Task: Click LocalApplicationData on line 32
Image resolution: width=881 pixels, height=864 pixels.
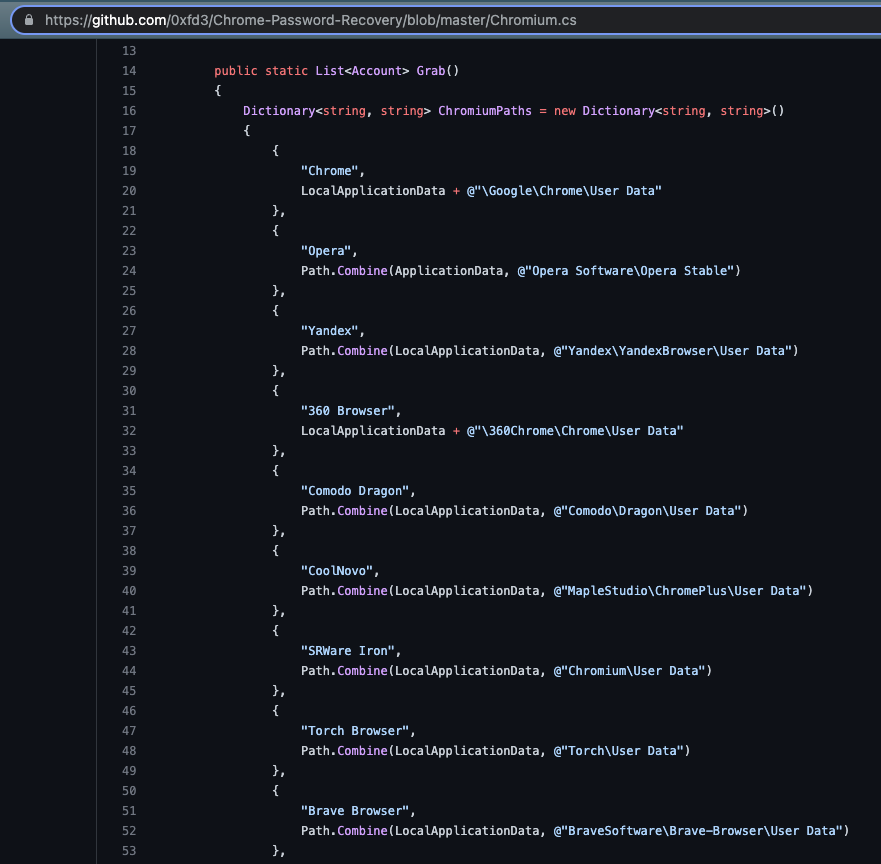Action: click(x=373, y=431)
